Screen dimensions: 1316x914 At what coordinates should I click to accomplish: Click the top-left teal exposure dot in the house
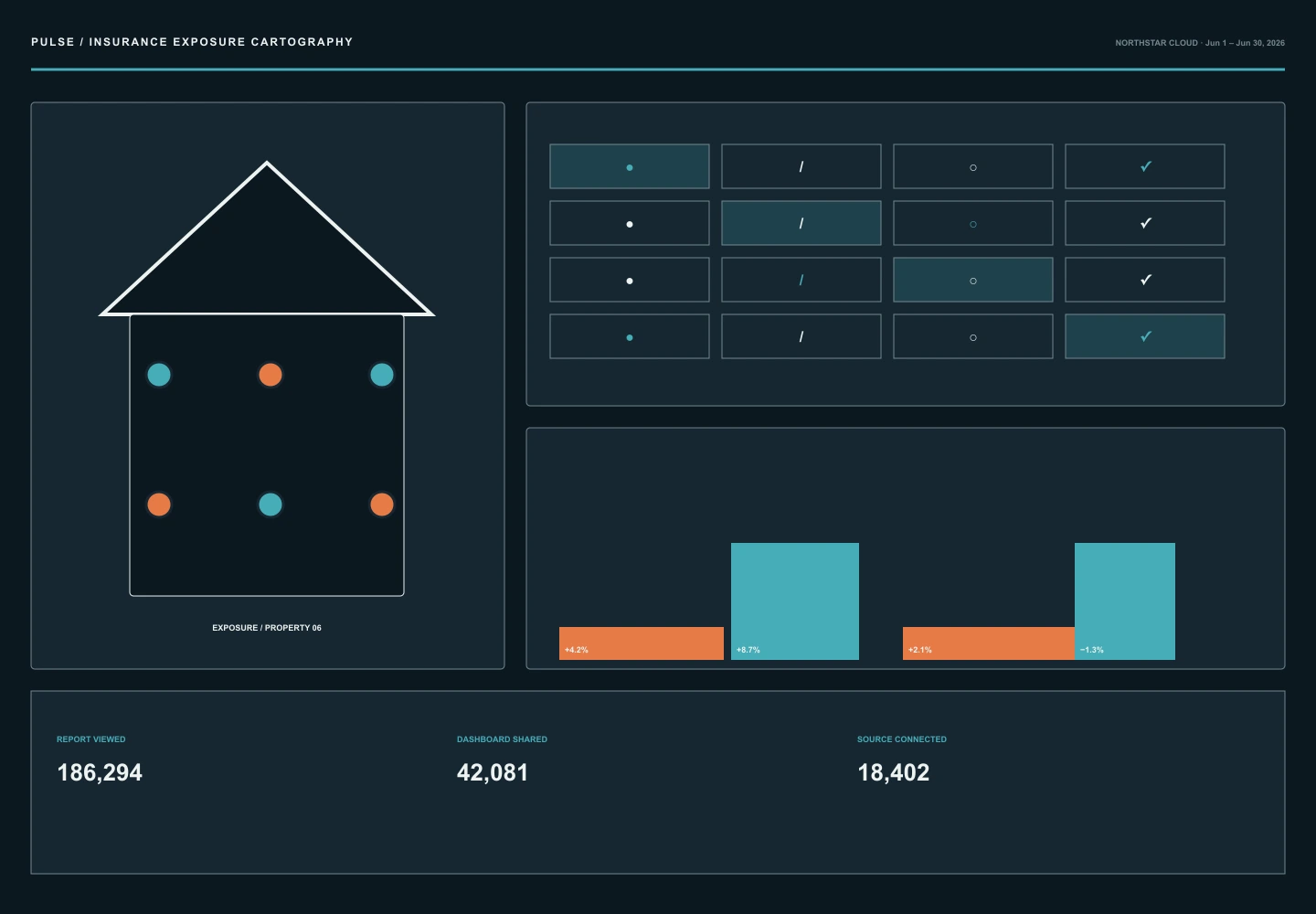(x=159, y=375)
